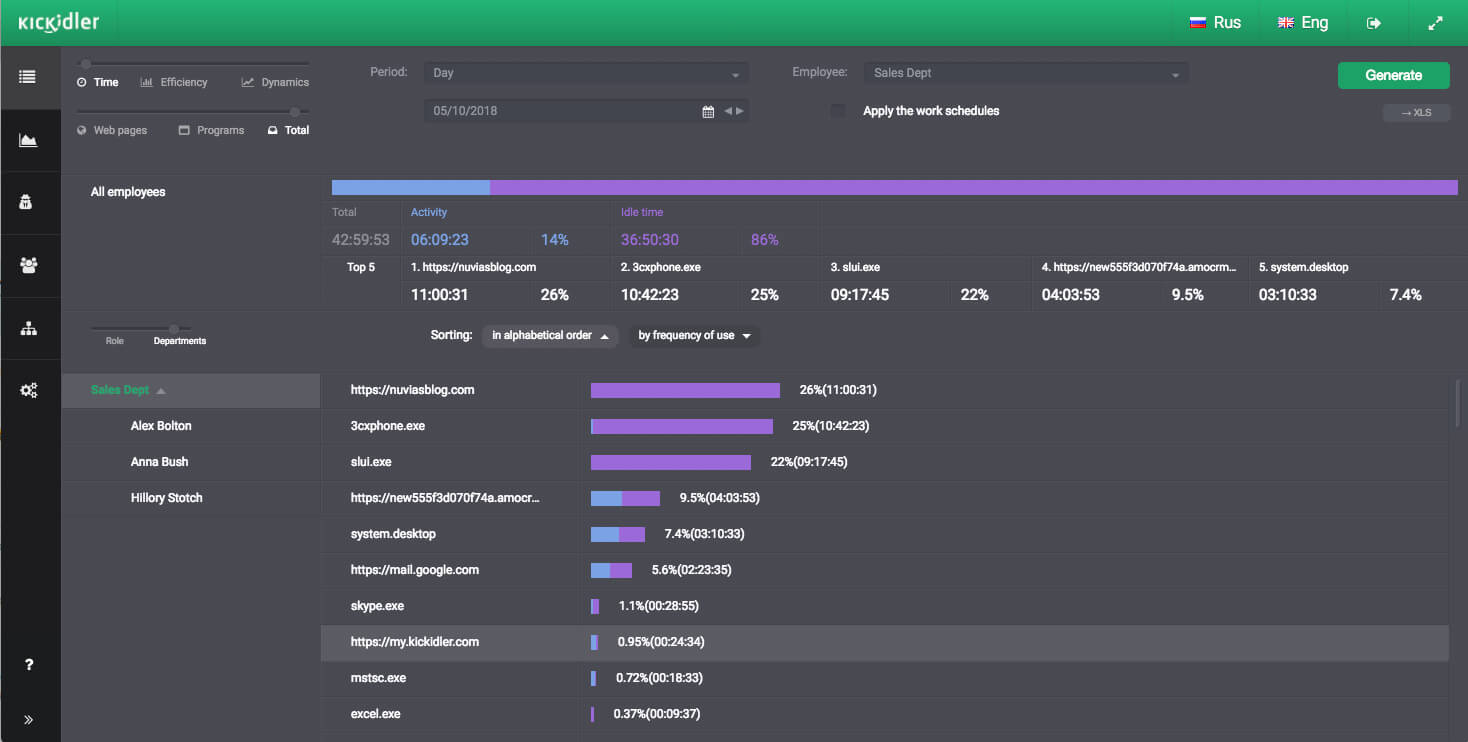Click the vertical scrollbar of application list
Screen dimensions: 1468x742
pos(1458,403)
